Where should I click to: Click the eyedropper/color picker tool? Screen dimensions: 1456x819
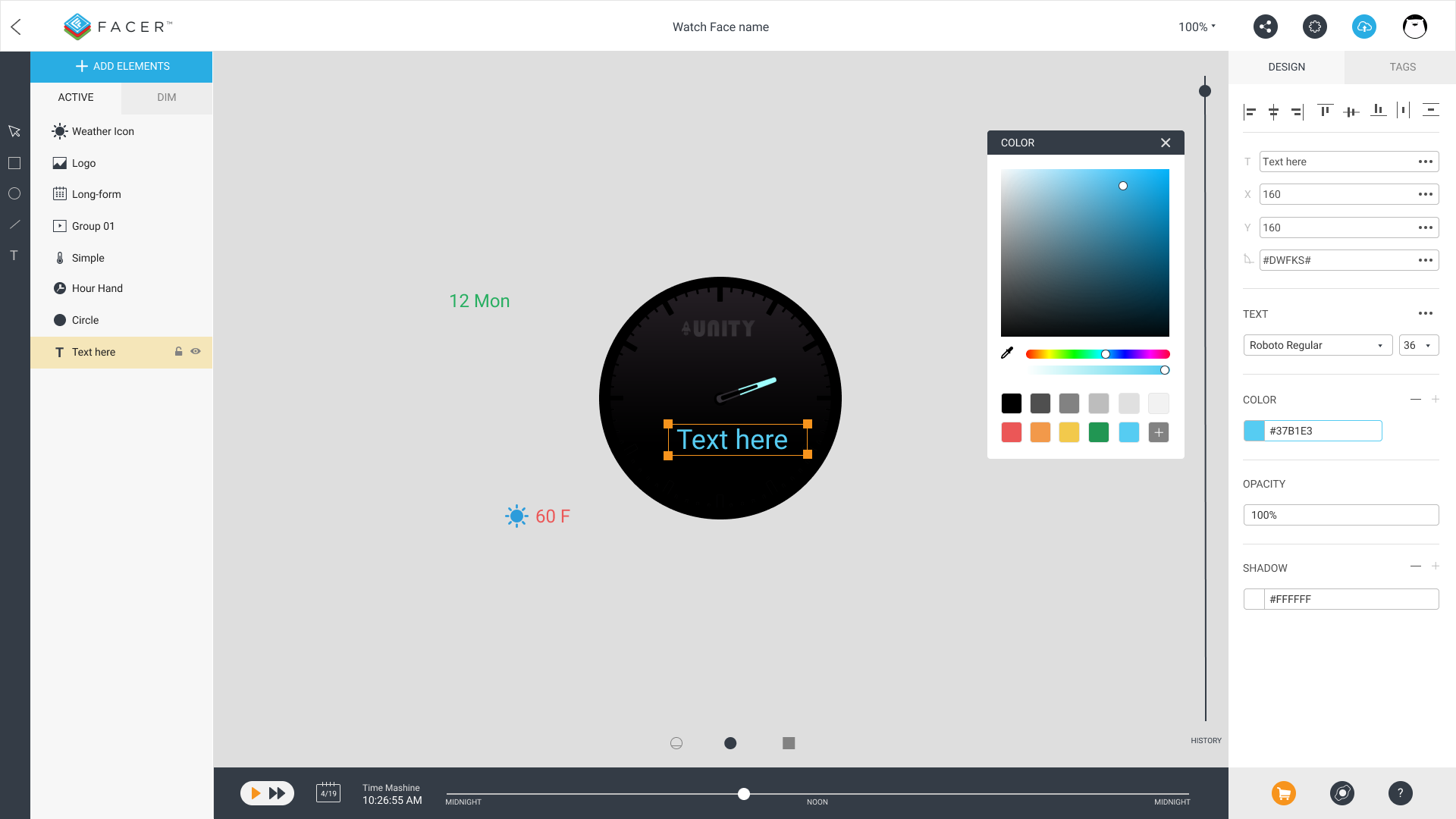pyautogui.click(x=1008, y=353)
